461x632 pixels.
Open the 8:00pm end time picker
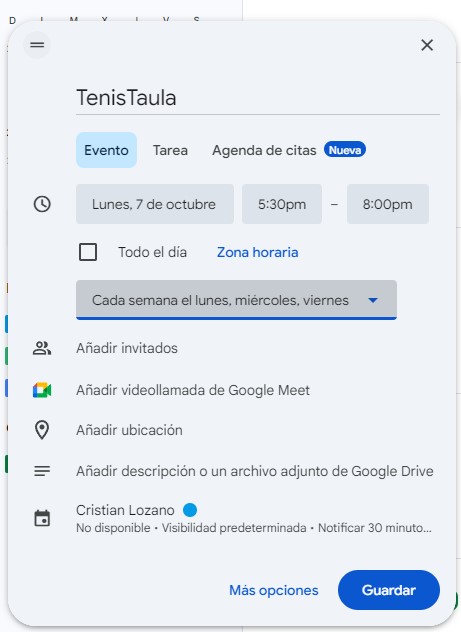[x=388, y=204]
